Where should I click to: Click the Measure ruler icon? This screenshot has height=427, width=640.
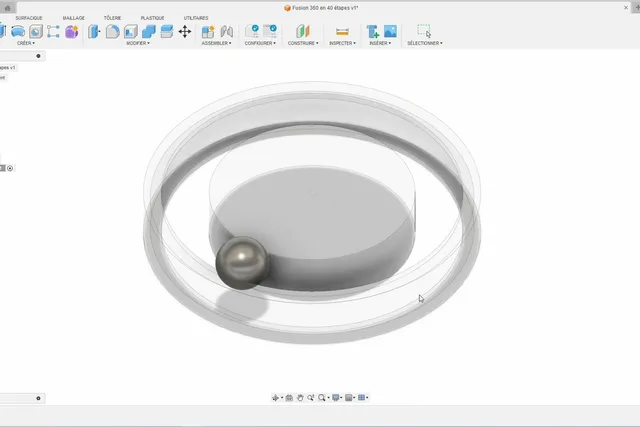(x=342, y=32)
